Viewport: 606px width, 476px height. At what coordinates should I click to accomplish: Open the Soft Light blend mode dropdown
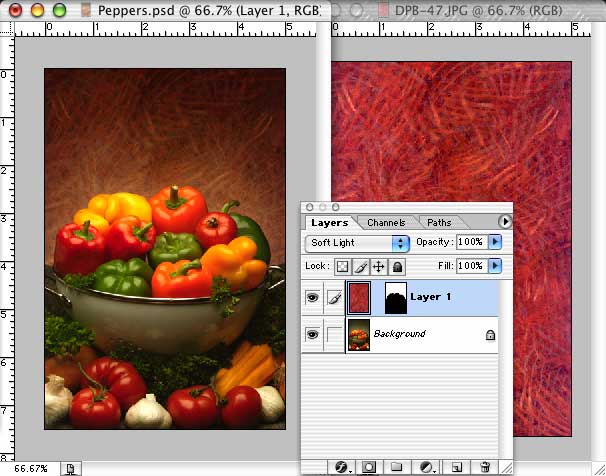357,243
